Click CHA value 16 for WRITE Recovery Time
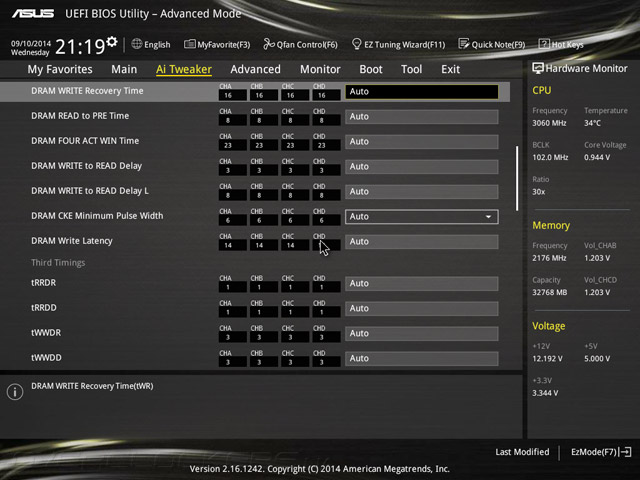640x480 pixels. click(233, 96)
